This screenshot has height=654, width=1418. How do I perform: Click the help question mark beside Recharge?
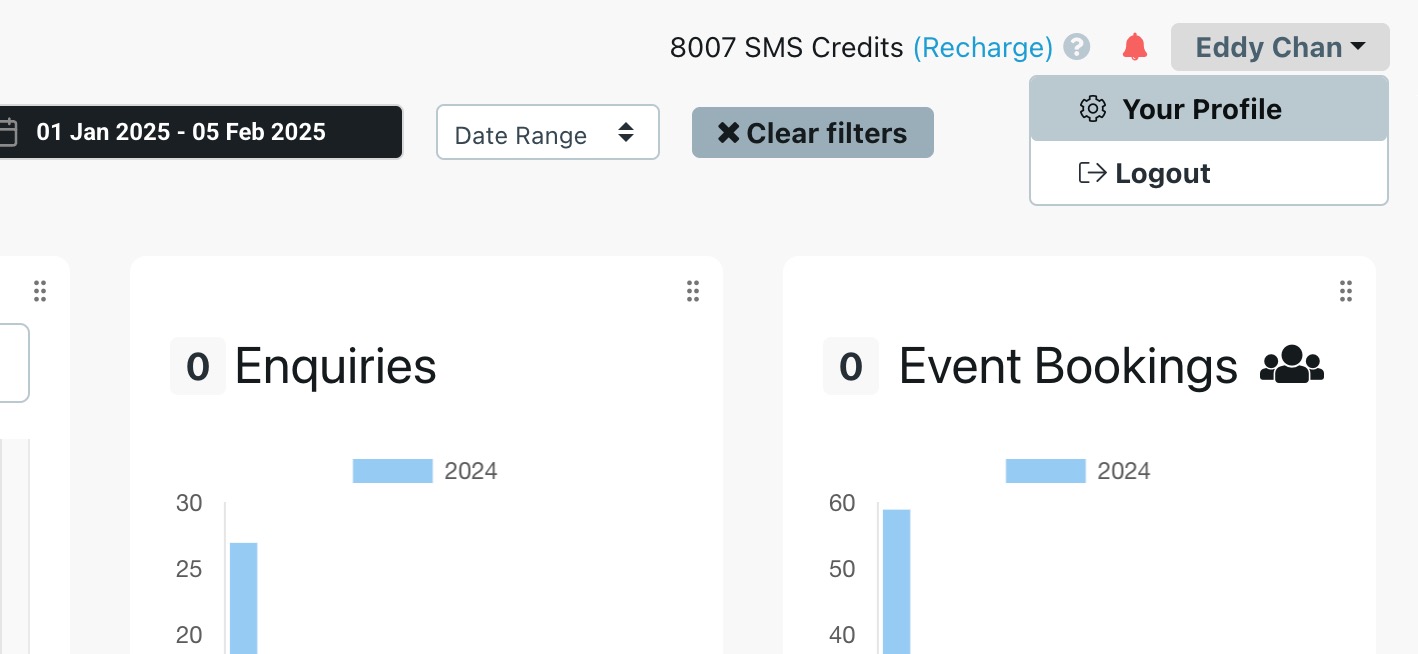pyautogui.click(x=1076, y=47)
